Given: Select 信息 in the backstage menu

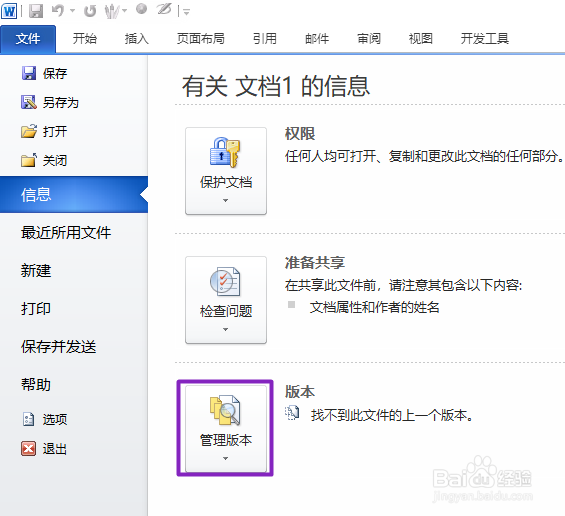Looking at the screenshot, I should (74, 195).
